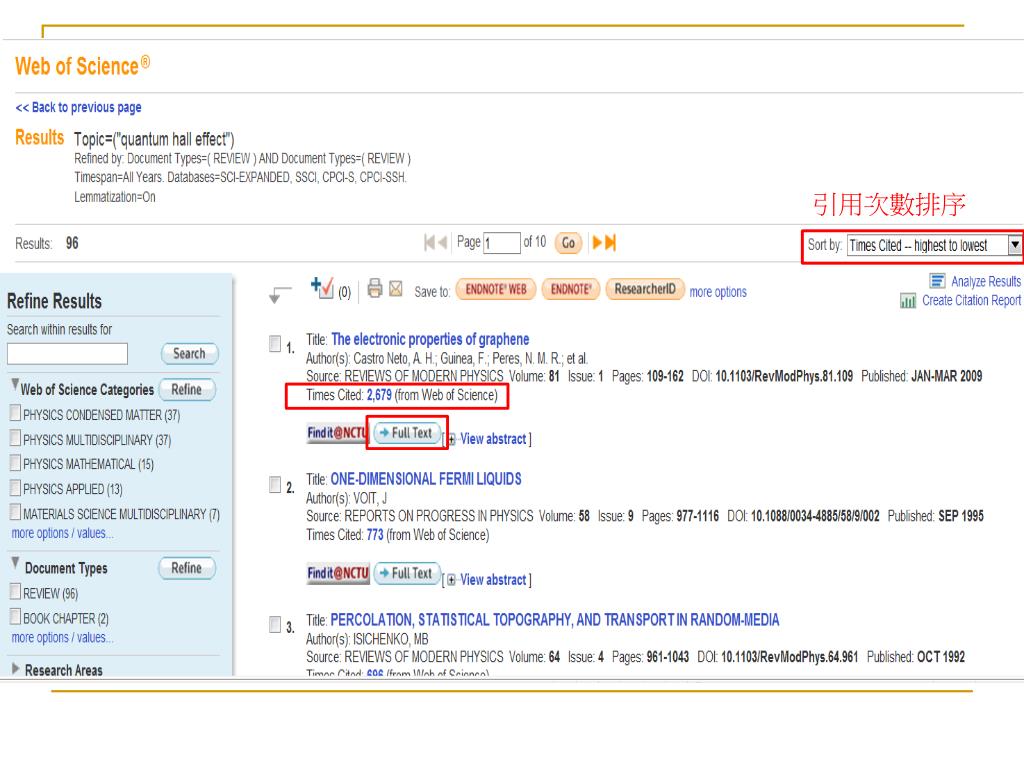
Task: Save to EndNote Web
Action: tap(496, 289)
